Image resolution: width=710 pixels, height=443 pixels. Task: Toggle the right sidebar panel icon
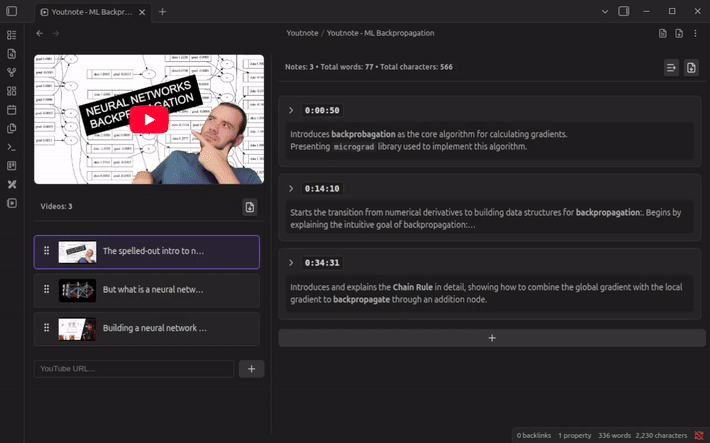[624, 11]
